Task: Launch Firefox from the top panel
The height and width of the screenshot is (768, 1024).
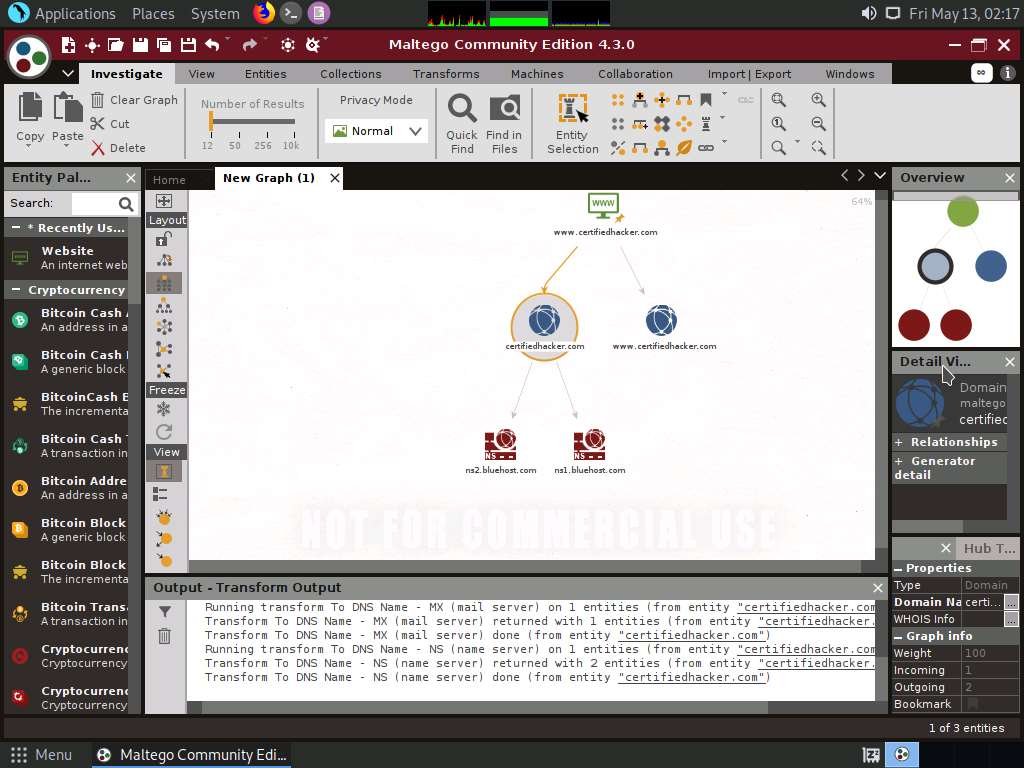Action: (264, 12)
